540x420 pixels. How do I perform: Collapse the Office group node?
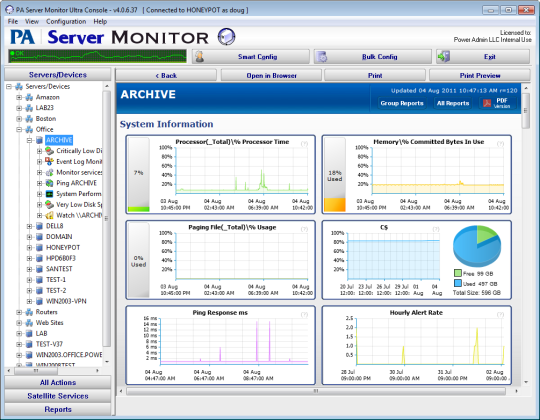19,129
